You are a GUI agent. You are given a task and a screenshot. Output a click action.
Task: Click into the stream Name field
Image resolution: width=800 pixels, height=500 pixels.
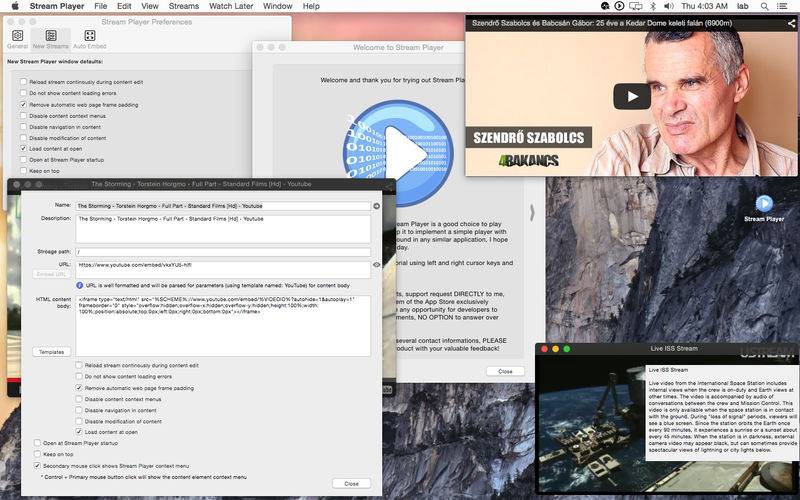pos(223,206)
